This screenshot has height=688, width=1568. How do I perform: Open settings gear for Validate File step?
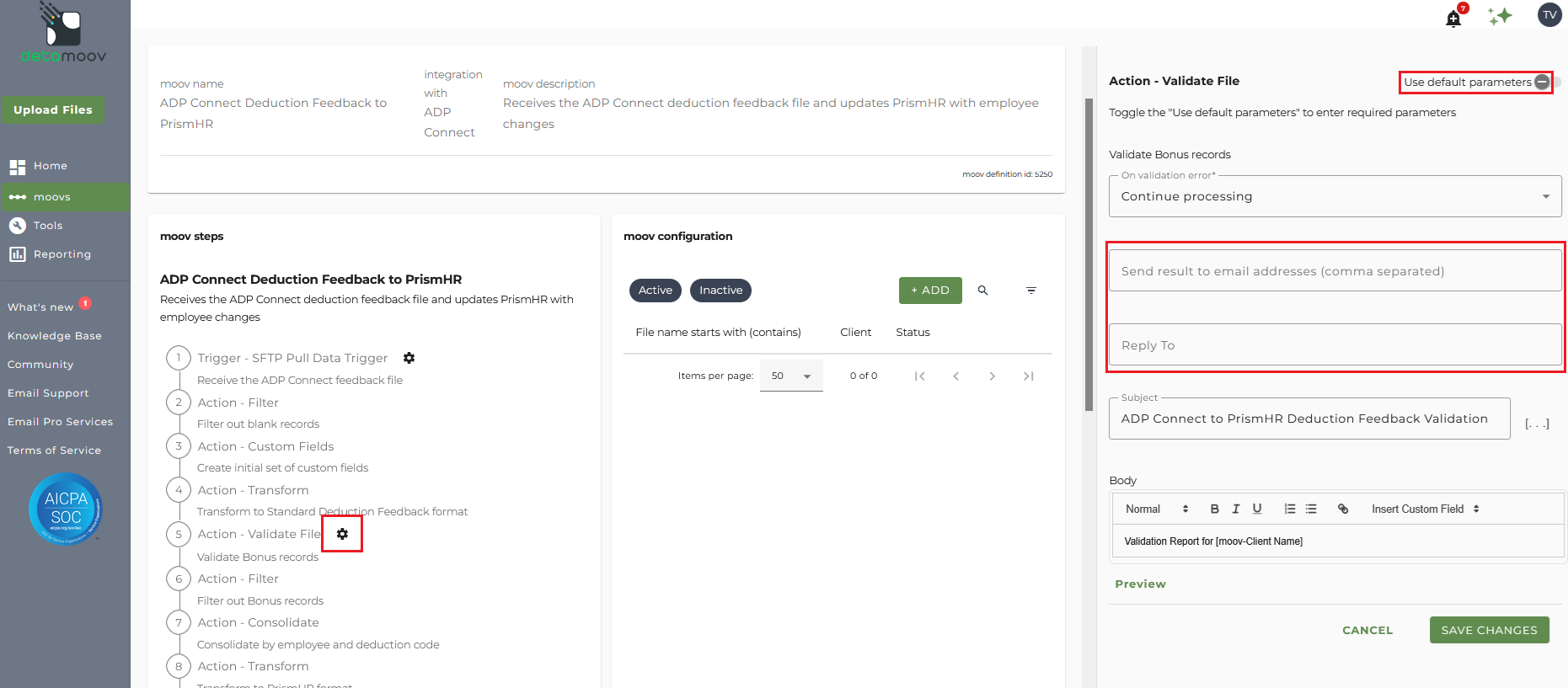coord(342,534)
